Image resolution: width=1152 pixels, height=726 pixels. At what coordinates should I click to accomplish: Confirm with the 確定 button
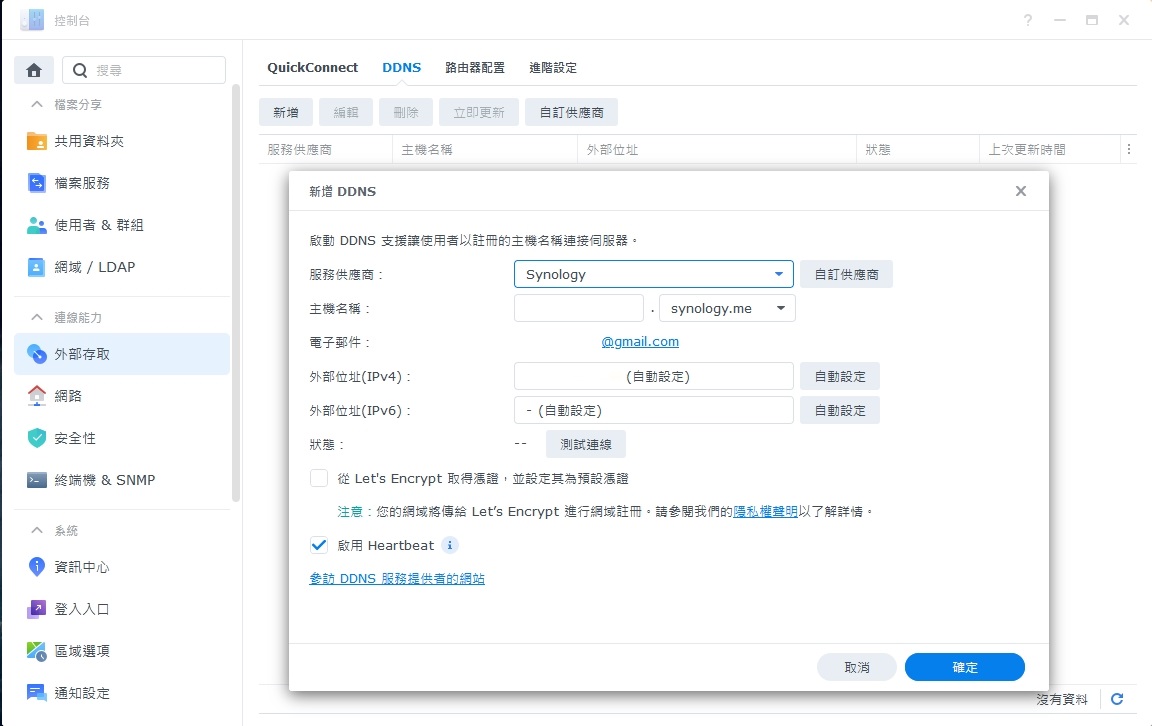[965, 667]
